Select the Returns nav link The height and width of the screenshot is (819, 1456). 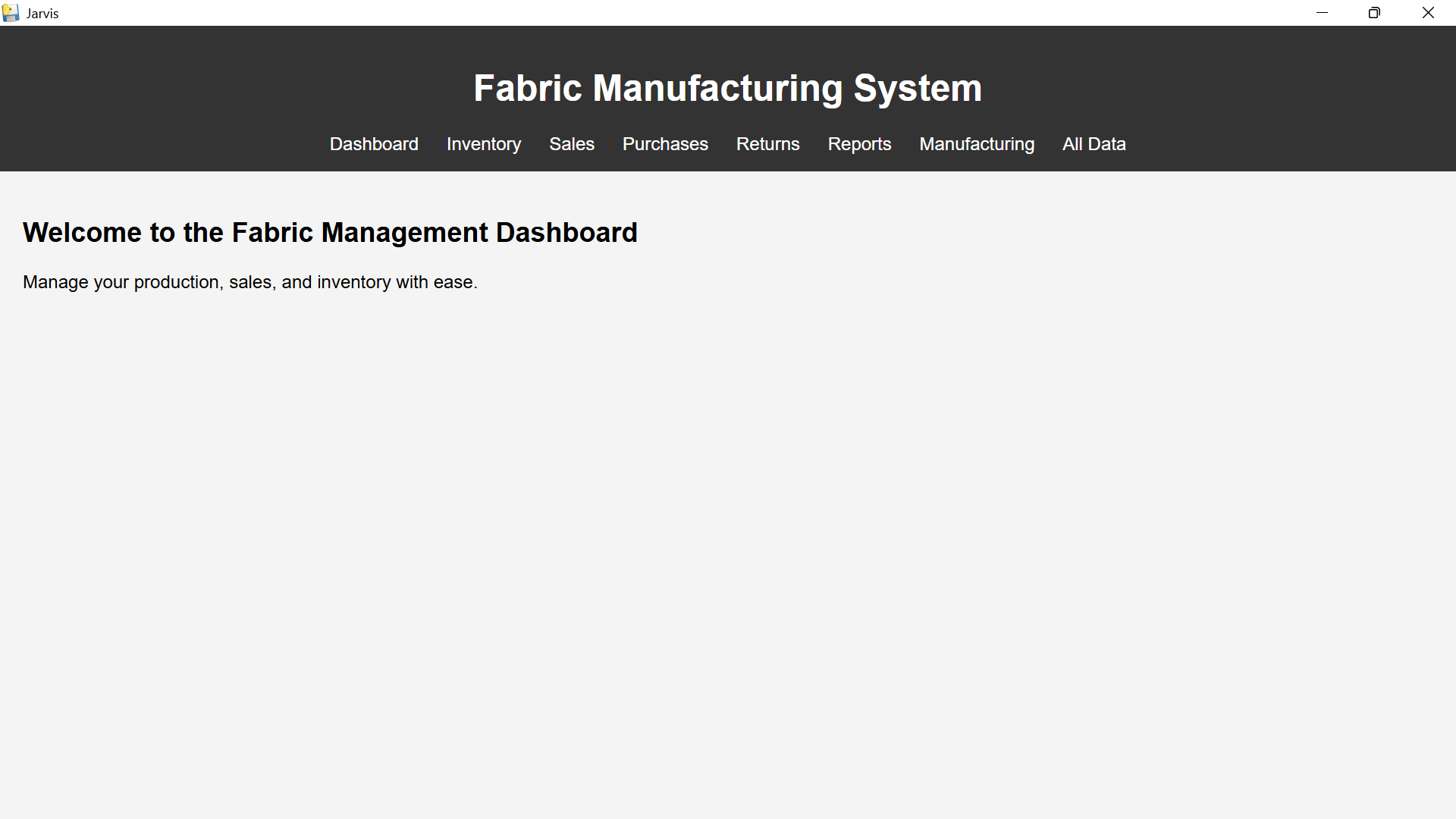tap(767, 144)
